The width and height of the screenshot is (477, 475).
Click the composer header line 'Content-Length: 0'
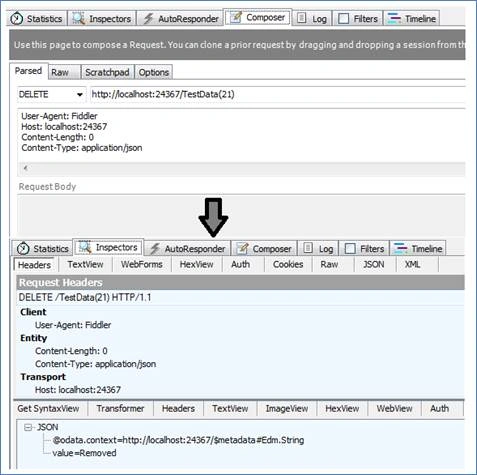click(57, 137)
